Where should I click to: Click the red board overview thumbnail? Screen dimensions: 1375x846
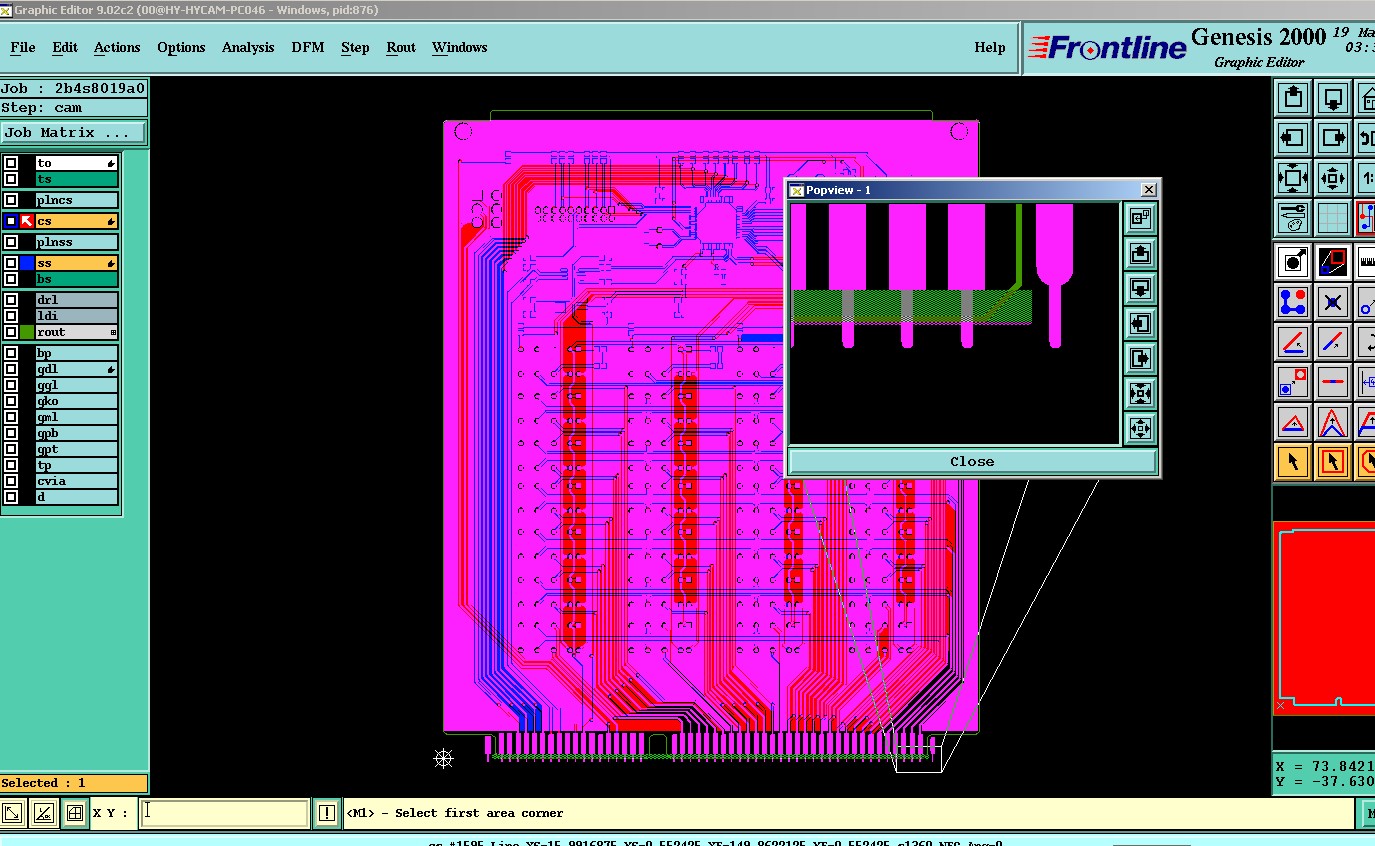[1324, 618]
